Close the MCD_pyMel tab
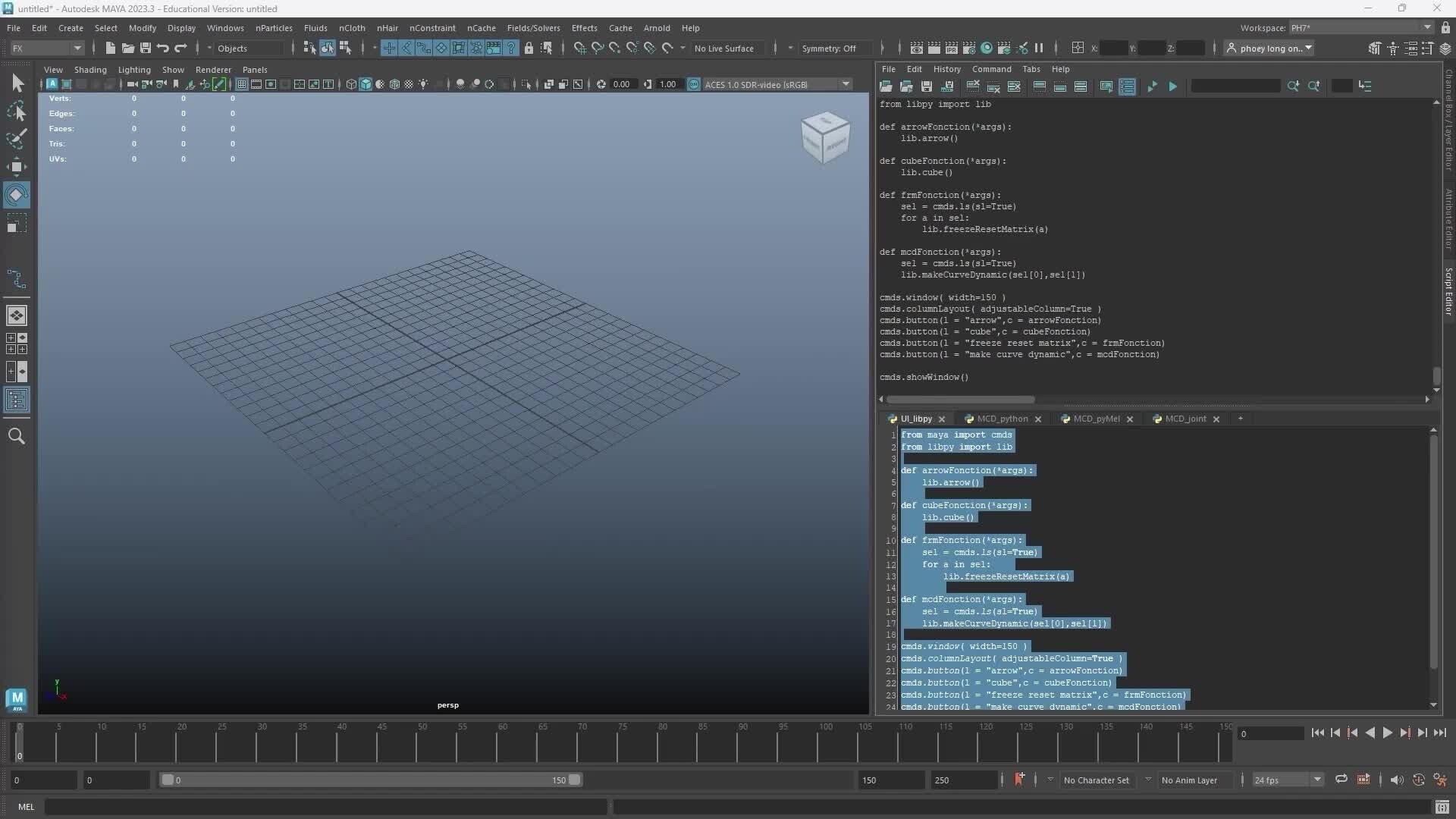 point(1131,419)
